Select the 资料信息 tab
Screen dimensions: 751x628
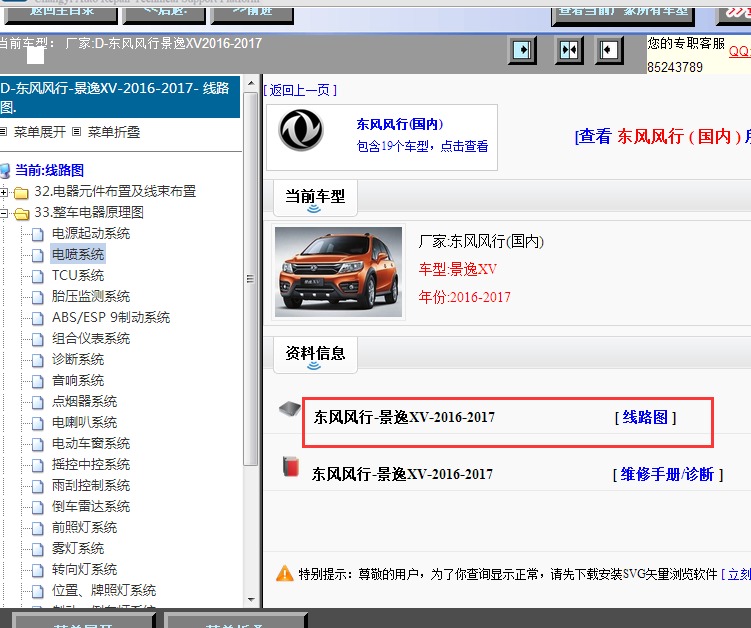[315, 355]
